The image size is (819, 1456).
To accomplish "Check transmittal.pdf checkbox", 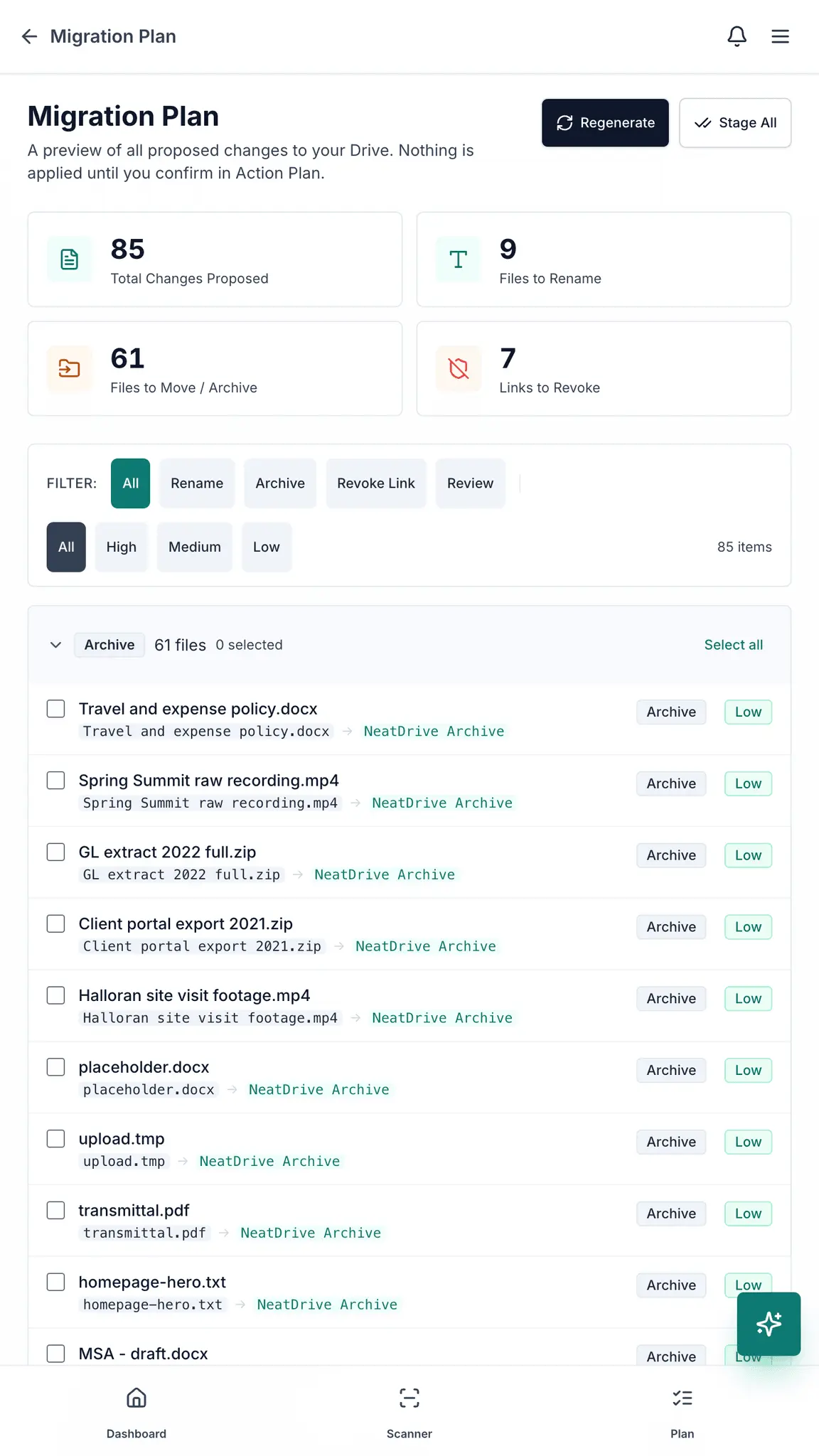I will [55, 1210].
